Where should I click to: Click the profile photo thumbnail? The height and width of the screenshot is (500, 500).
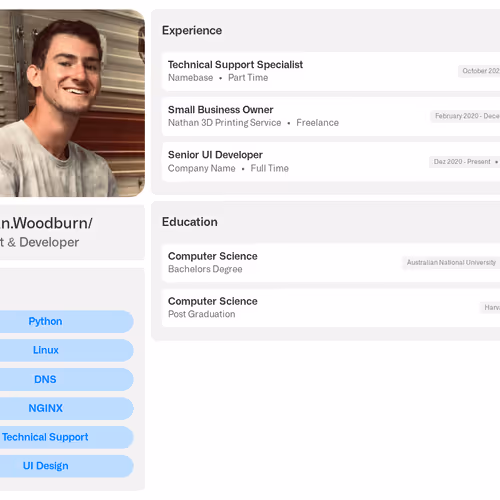coord(72,103)
